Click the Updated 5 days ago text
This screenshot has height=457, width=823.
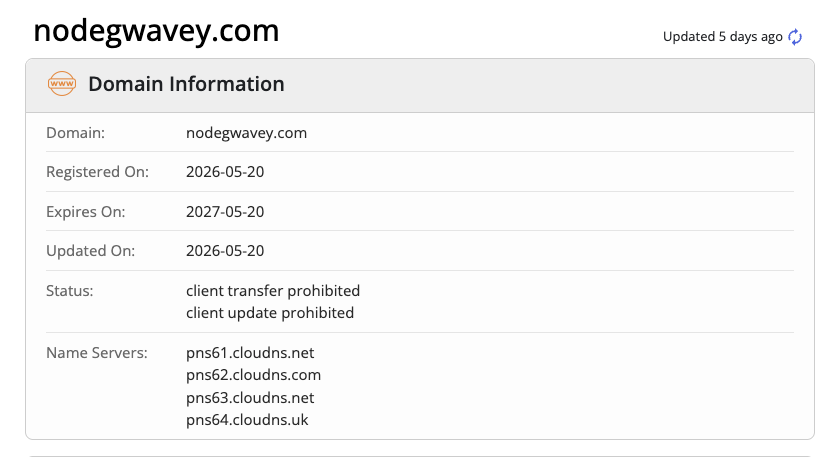(x=723, y=37)
